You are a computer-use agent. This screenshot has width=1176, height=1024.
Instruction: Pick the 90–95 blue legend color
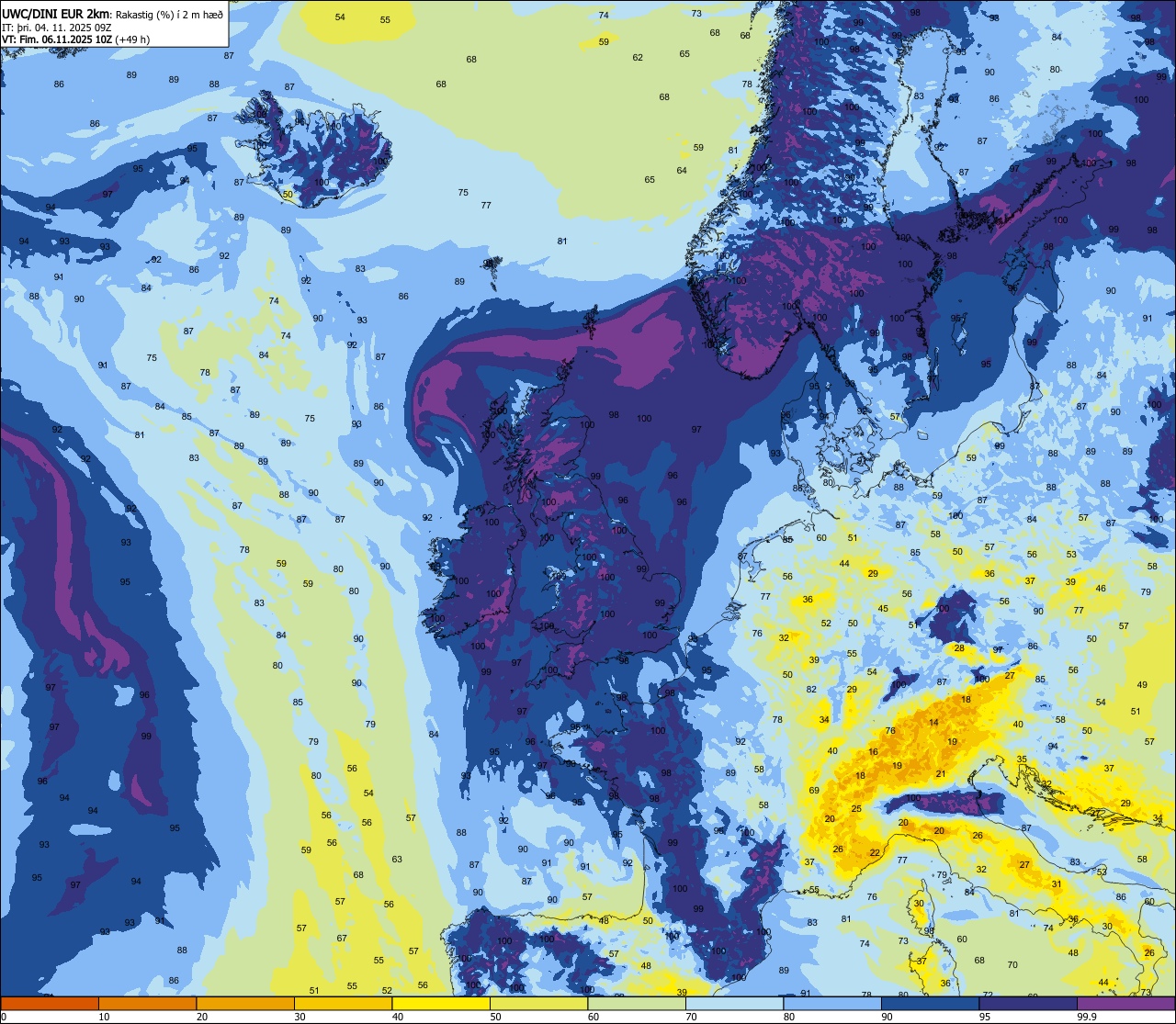pos(930,1003)
